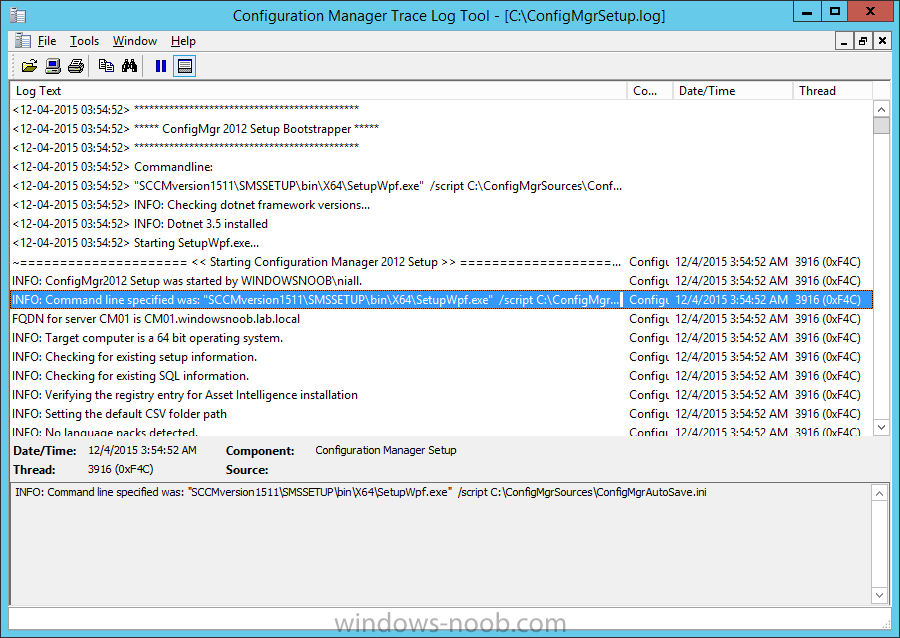Click the Thread cell of the 'FQDN for server' row
Image resolution: width=900 pixels, height=638 pixels.
(828, 318)
